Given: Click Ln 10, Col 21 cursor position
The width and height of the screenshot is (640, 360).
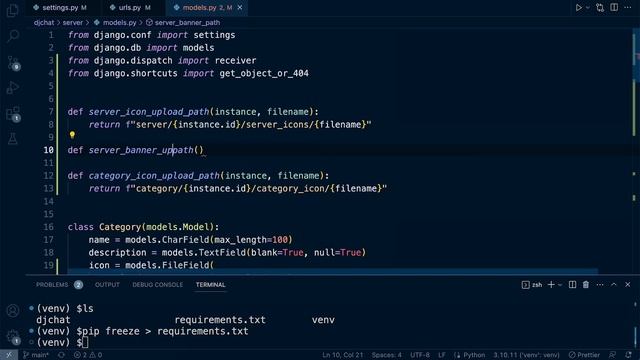Looking at the screenshot, I should coord(342,355).
